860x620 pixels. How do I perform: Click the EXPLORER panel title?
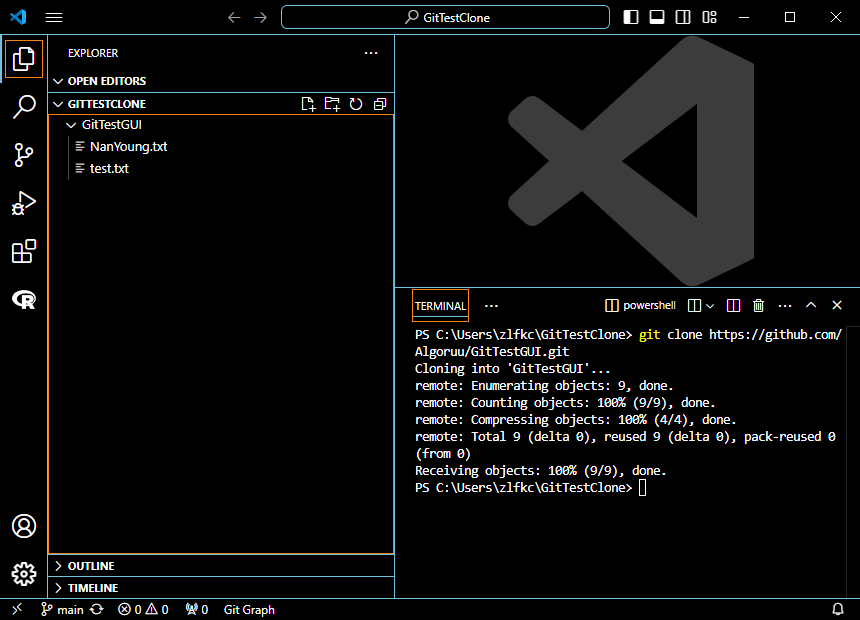point(93,53)
